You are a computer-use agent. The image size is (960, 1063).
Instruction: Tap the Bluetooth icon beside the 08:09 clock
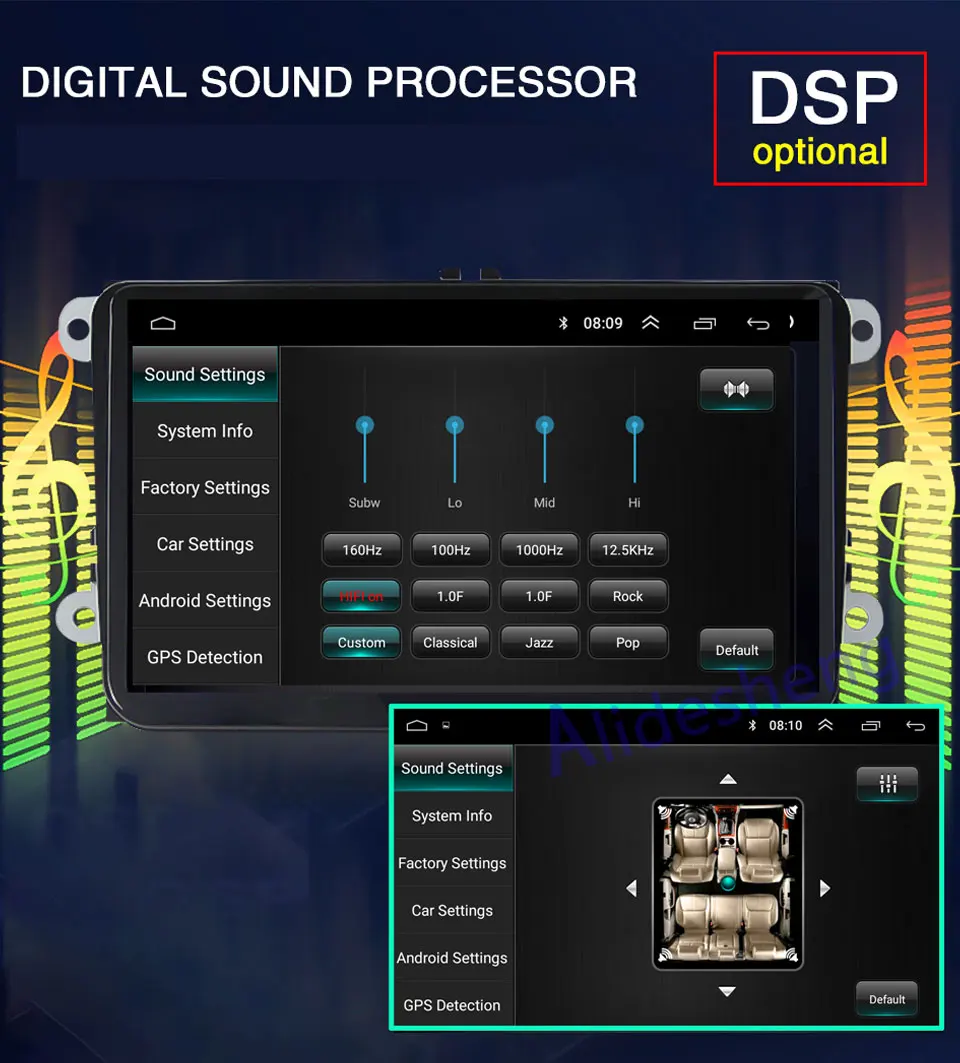(x=563, y=323)
